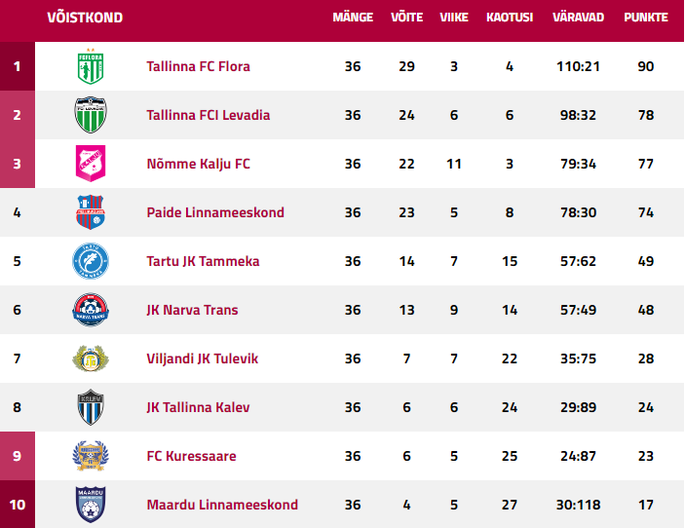Open the JK Narva Trans link
Image resolution: width=685 pixels, height=528 pixels.
coord(192,310)
